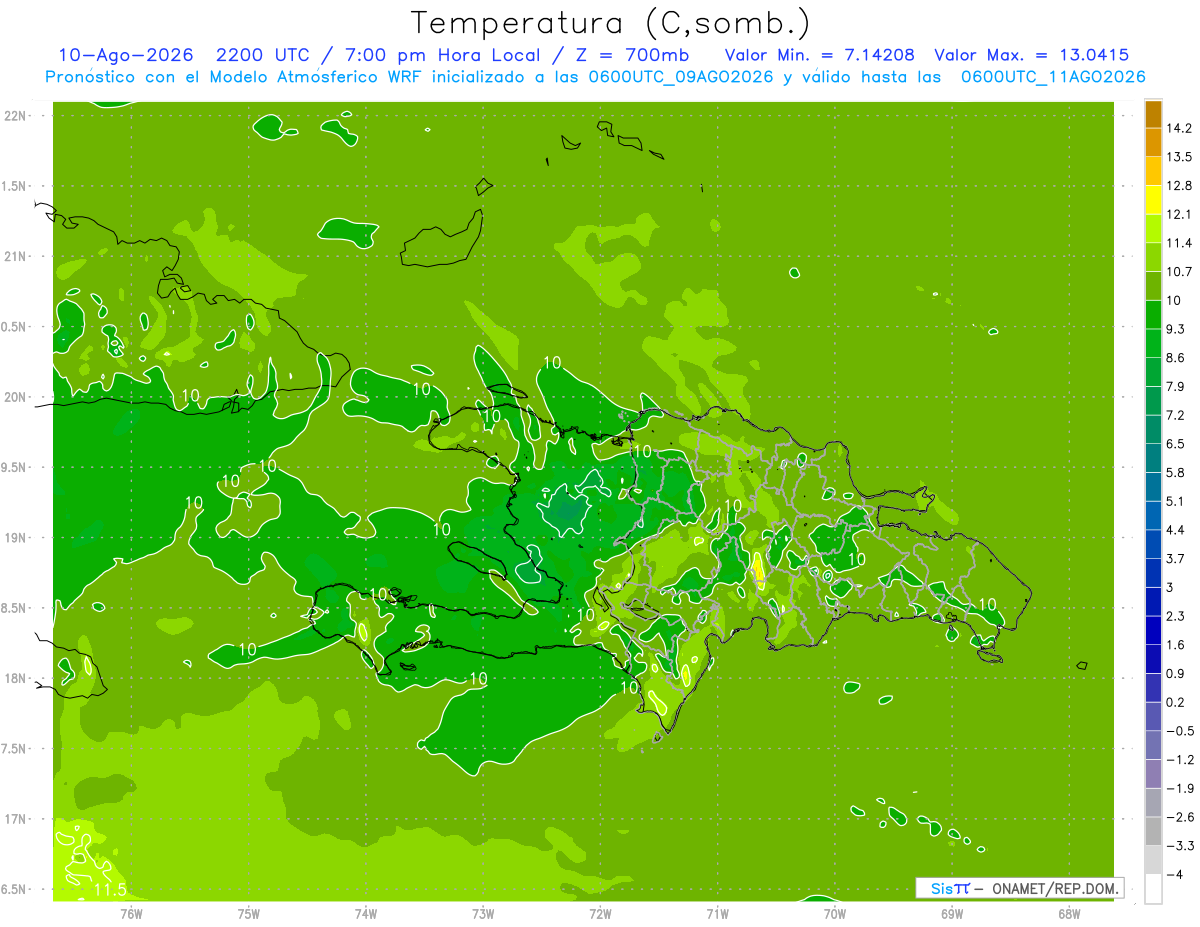Click the '11.5' contour label
The width and height of the screenshot is (1200, 927).
[109, 889]
